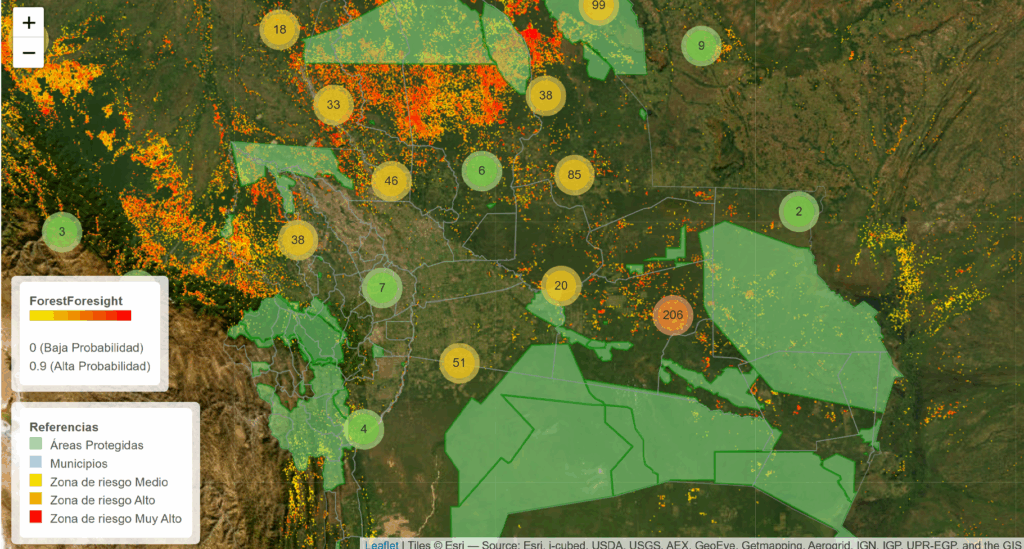Select the cluster marker labeled 18
This screenshot has height=549, width=1024.
(279, 29)
